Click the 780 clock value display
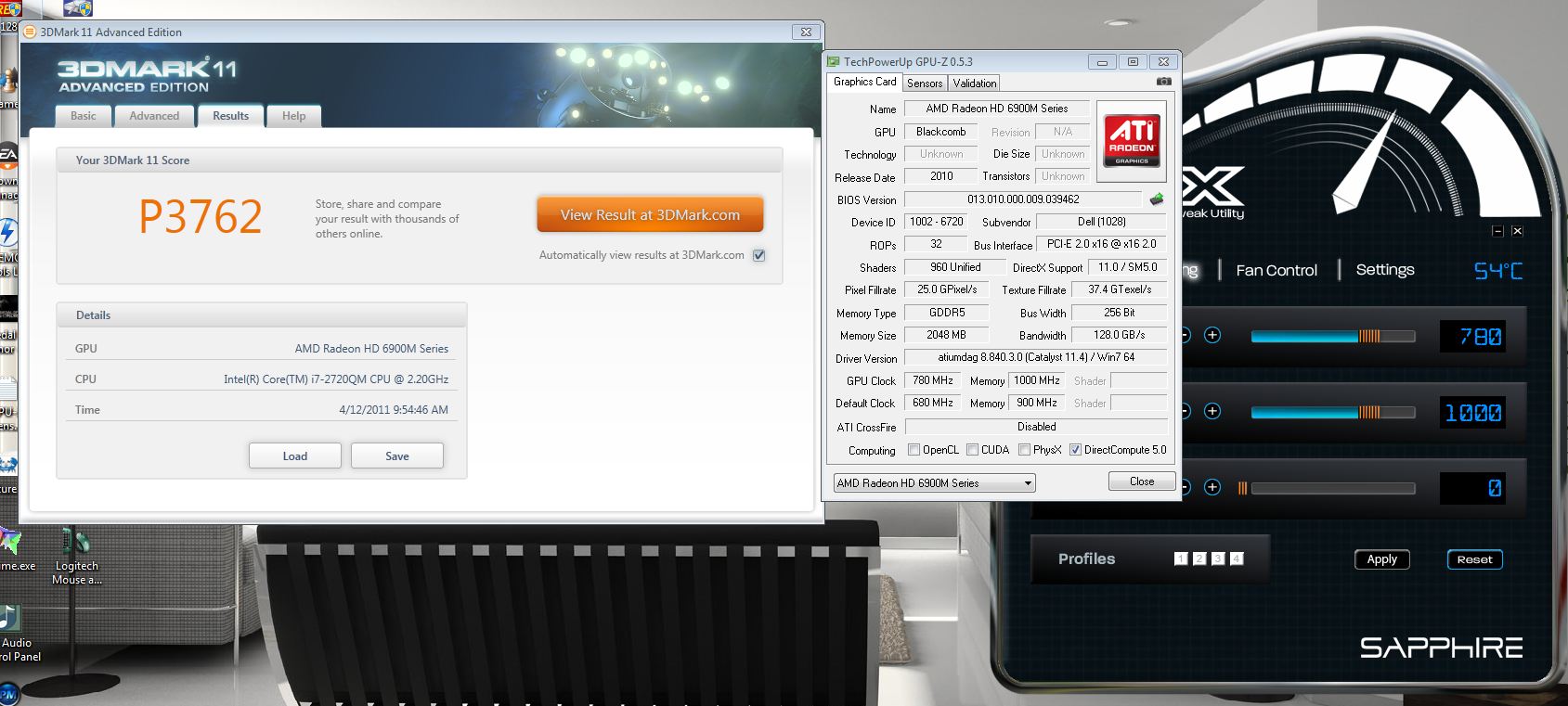Viewport: 1568px width, 706px height. pyautogui.click(x=1472, y=337)
